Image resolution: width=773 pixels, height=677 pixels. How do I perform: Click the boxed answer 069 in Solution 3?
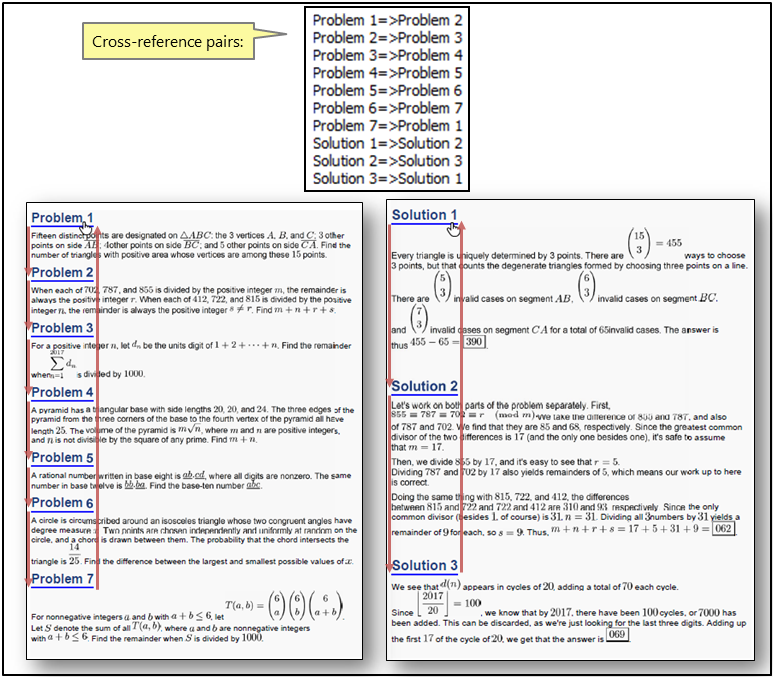617,634
